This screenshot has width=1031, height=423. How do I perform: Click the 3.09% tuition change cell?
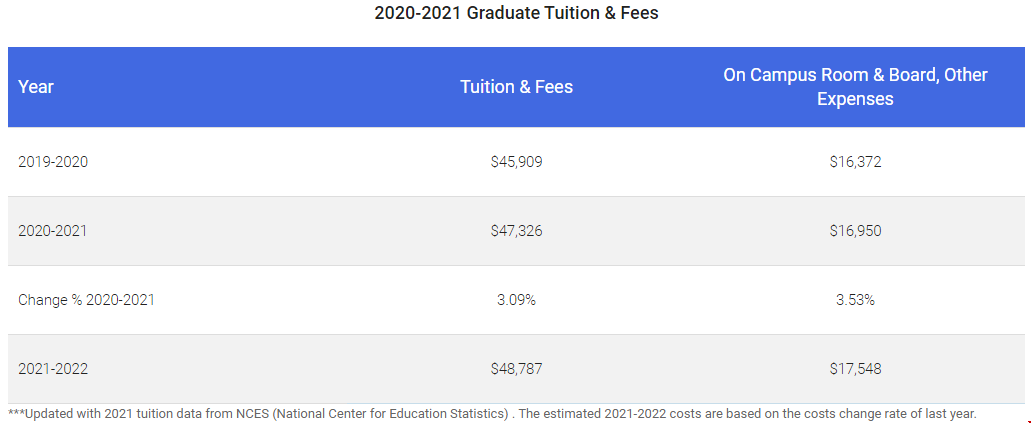coord(516,301)
